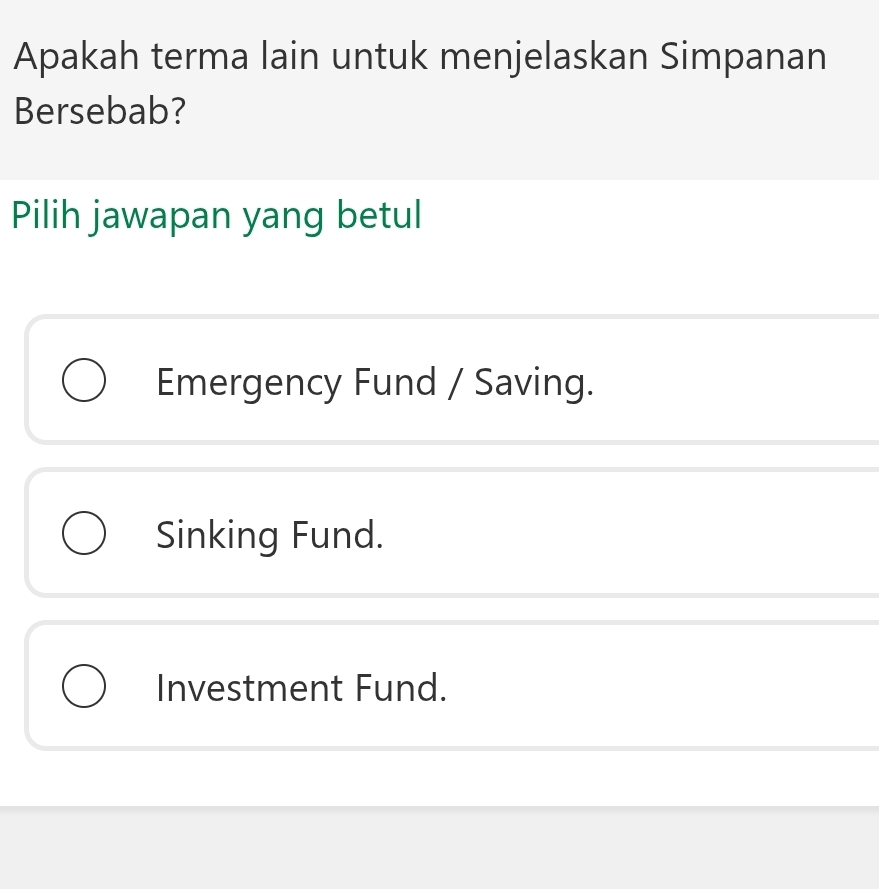The image size is (879, 889).
Task: Click the "Investment Fund." answer label
Action: tap(301, 688)
